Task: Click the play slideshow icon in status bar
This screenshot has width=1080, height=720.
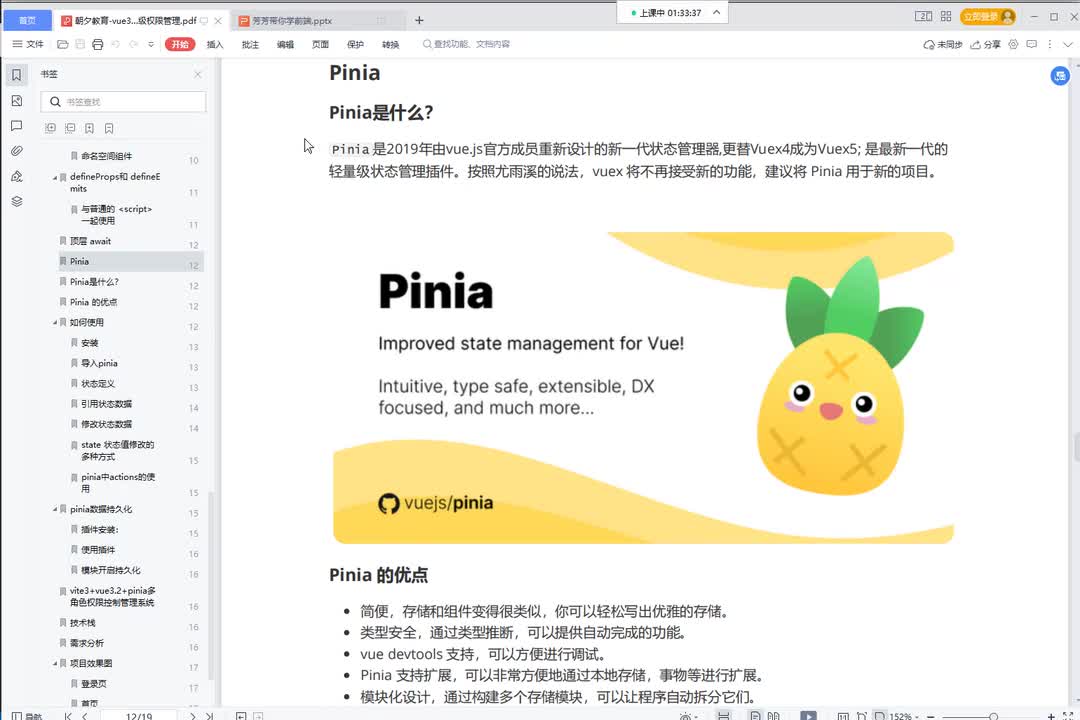Action: (x=809, y=716)
